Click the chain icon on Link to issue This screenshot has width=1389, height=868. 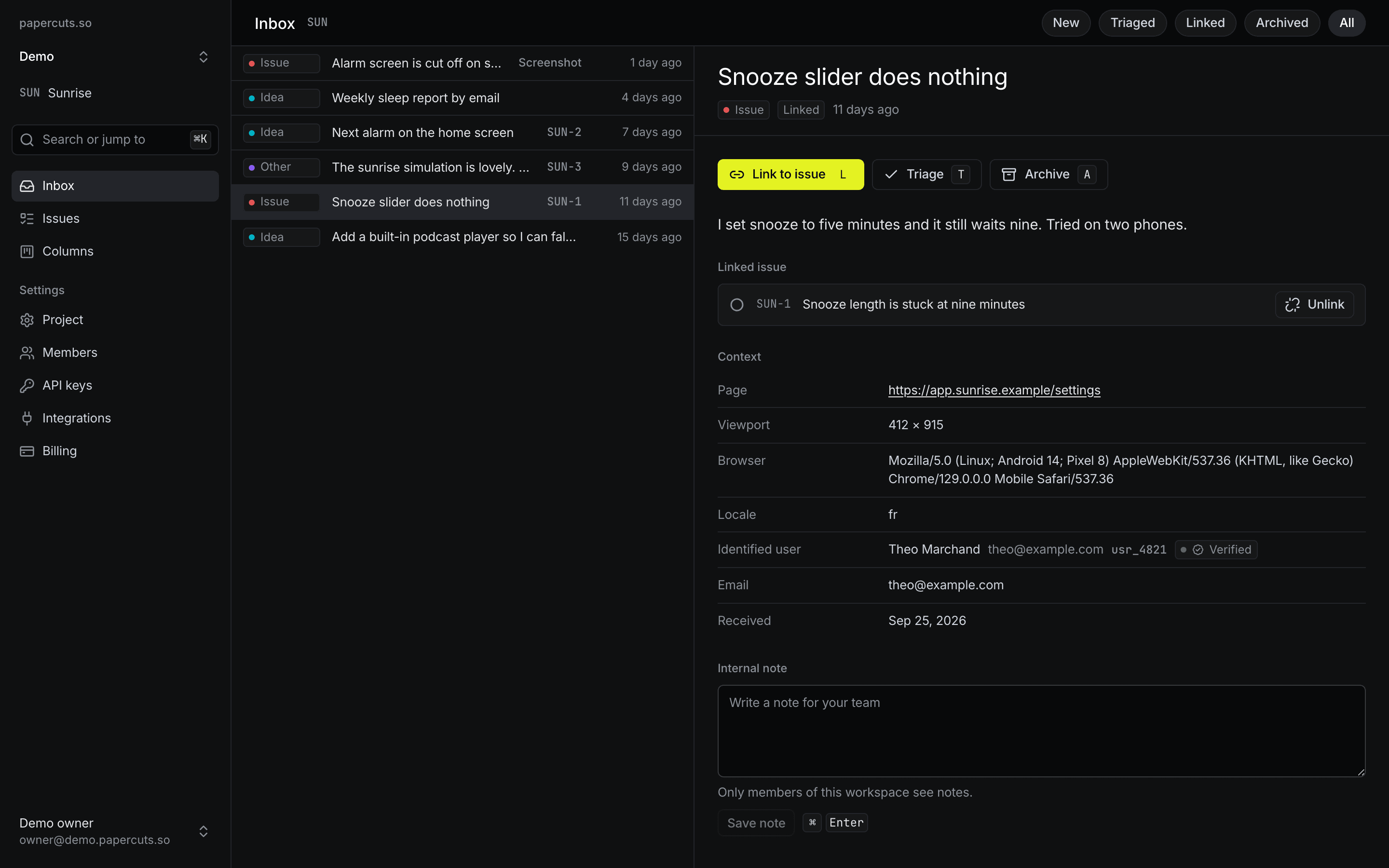pyautogui.click(x=737, y=175)
